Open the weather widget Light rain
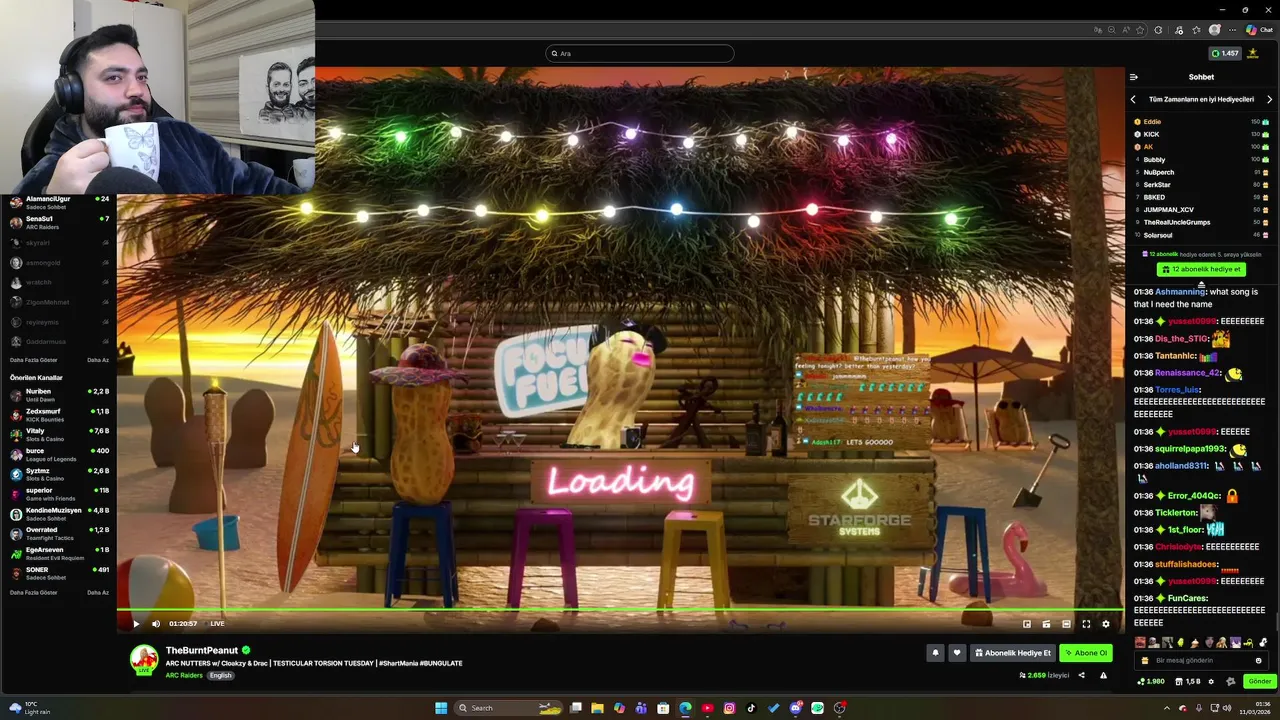 pos(30,708)
